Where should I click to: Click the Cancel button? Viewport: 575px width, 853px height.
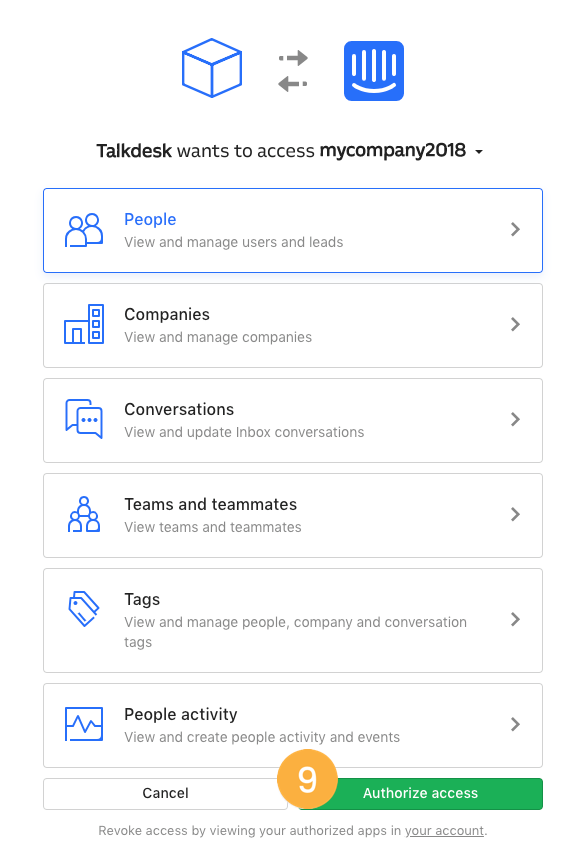(165, 794)
